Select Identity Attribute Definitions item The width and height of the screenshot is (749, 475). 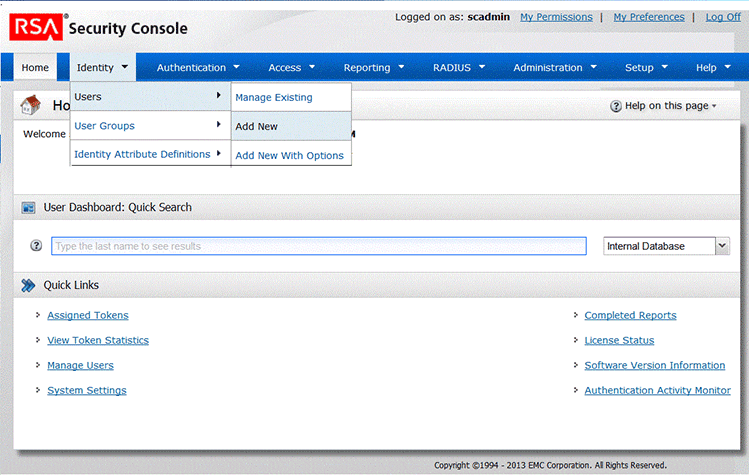pos(150,154)
